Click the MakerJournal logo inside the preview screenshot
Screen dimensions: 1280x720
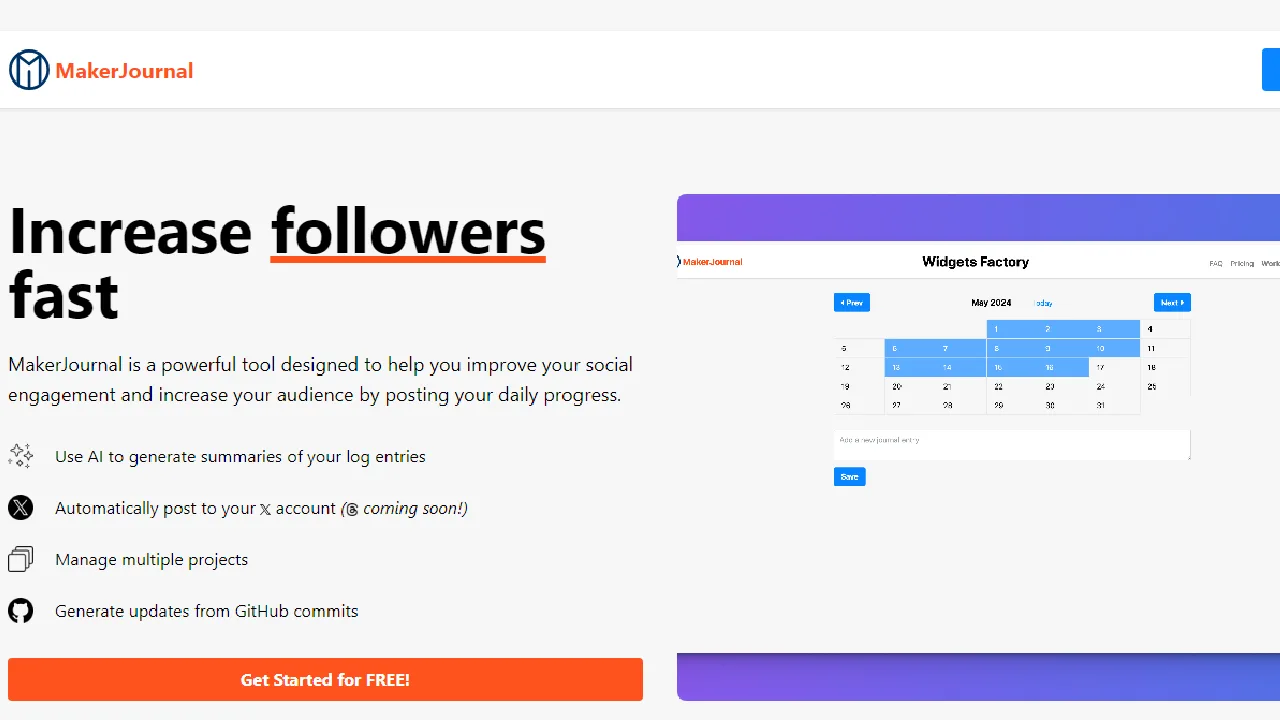click(x=710, y=262)
